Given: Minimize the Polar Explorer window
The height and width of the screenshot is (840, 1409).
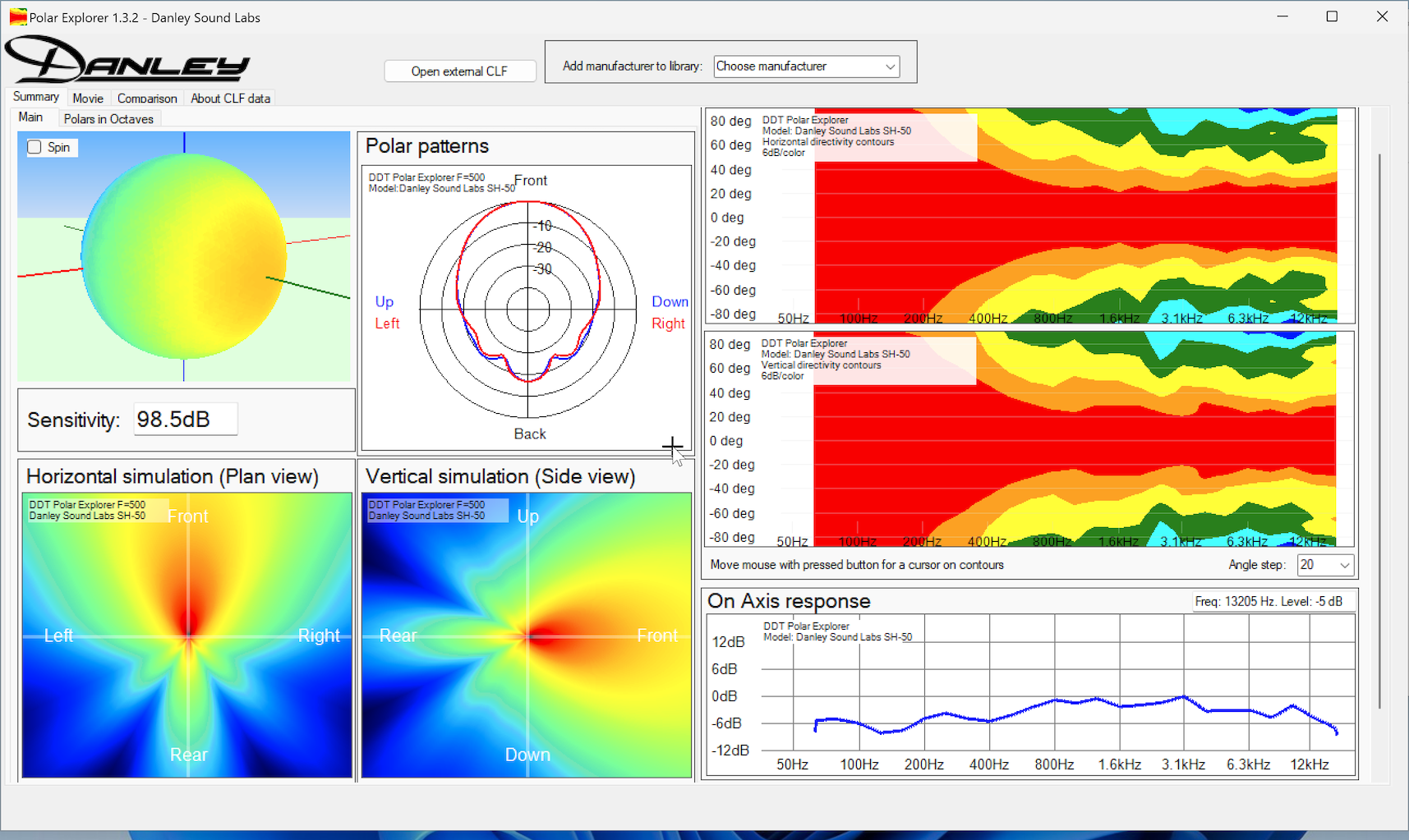Looking at the screenshot, I should click(x=1282, y=16).
